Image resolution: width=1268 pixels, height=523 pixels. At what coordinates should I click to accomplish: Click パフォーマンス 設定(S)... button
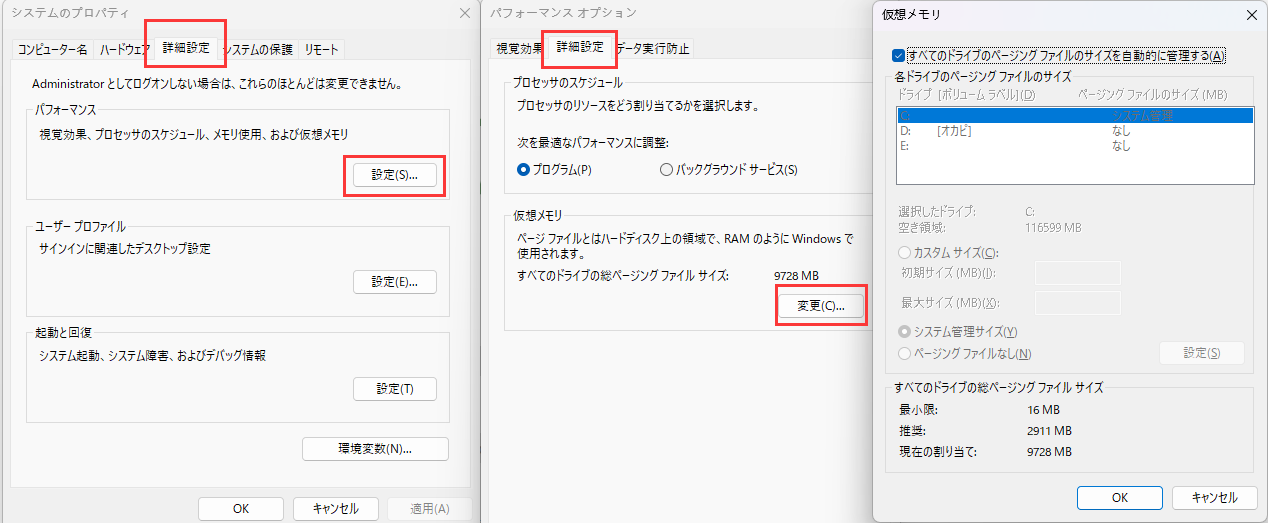395,174
